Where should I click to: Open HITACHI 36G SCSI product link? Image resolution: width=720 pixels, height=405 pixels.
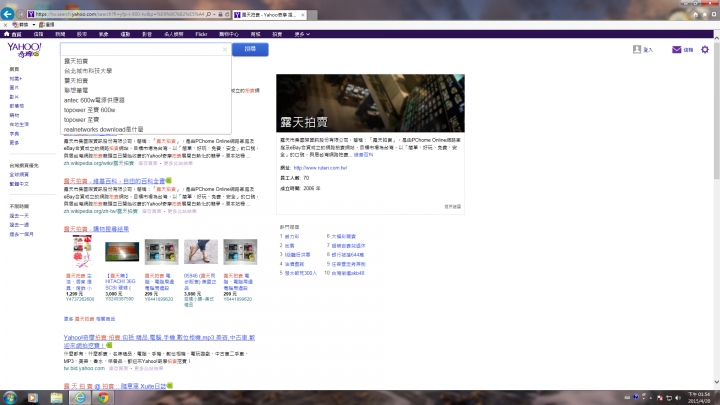[x=119, y=281]
